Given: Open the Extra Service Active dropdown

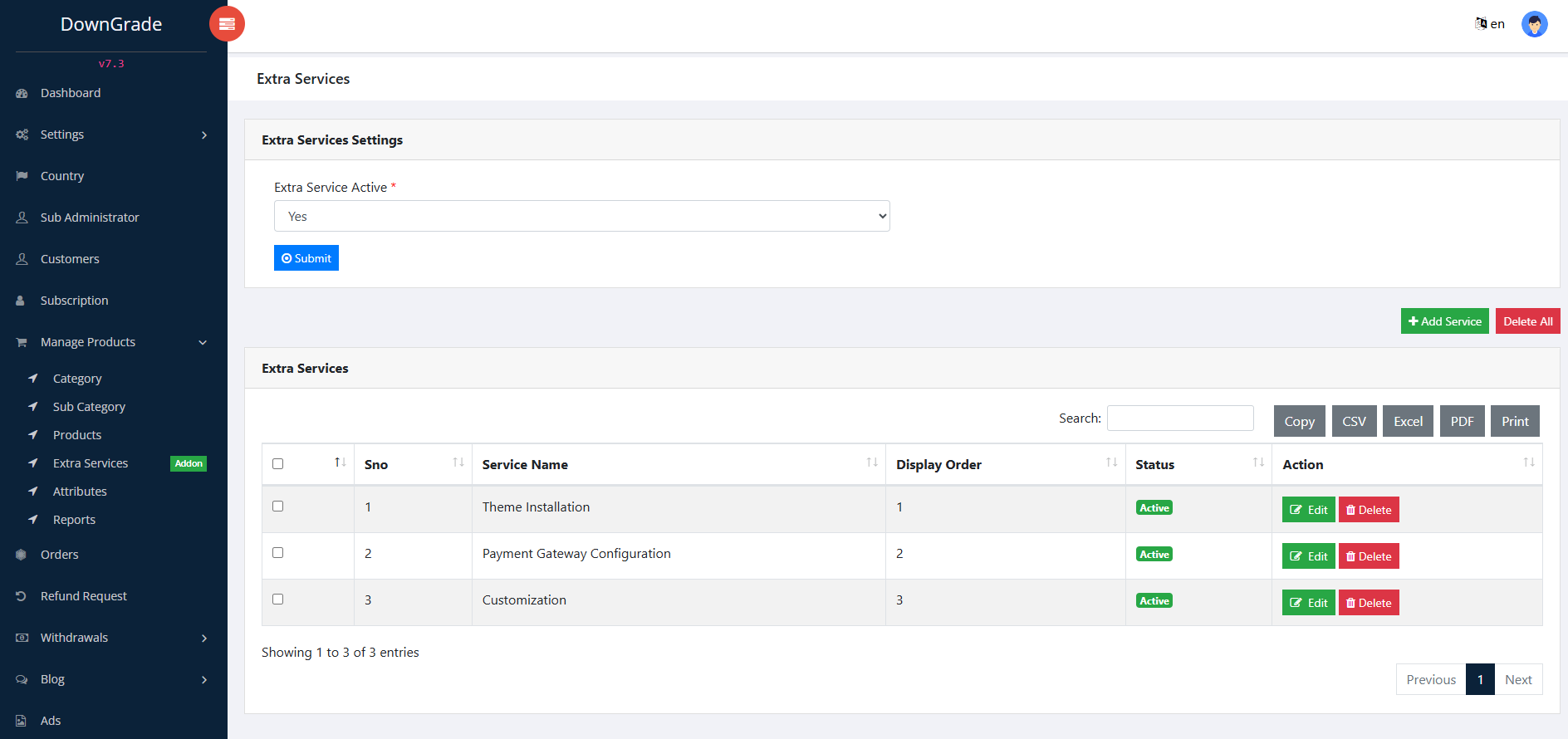Looking at the screenshot, I should pyautogui.click(x=581, y=216).
